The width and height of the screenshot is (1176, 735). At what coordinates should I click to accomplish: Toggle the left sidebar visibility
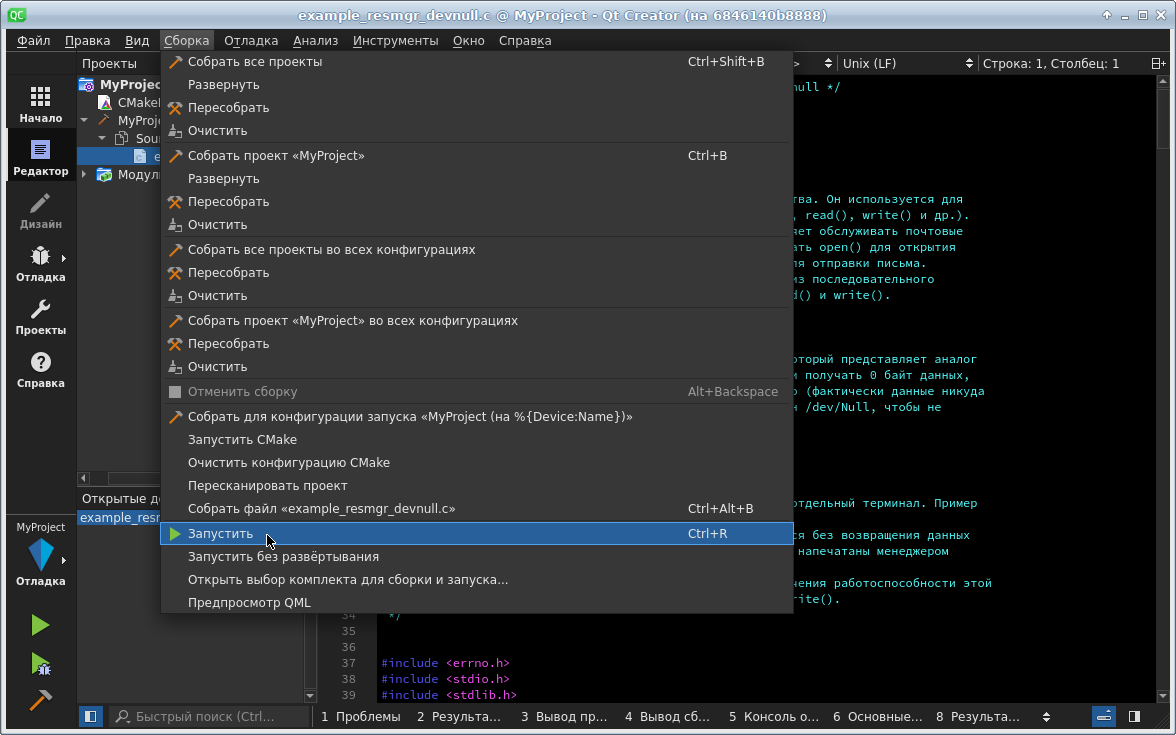click(x=90, y=716)
